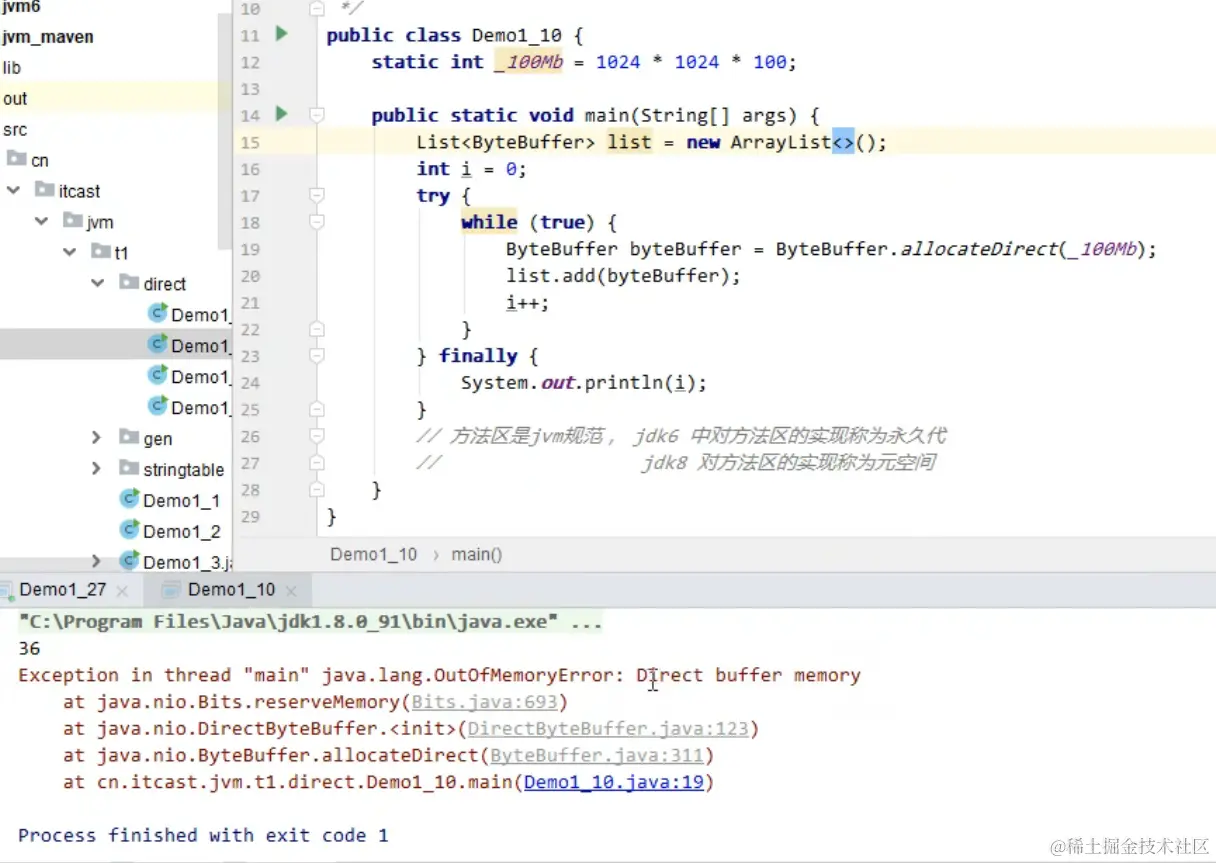Image resolution: width=1216 pixels, height=863 pixels.
Task: Click the gen package folder icon
Action: point(128,437)
